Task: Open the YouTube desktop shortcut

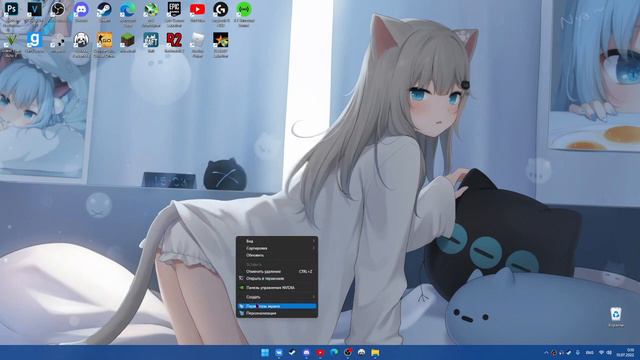Action: pyautogui.click(x=198, y=12)
